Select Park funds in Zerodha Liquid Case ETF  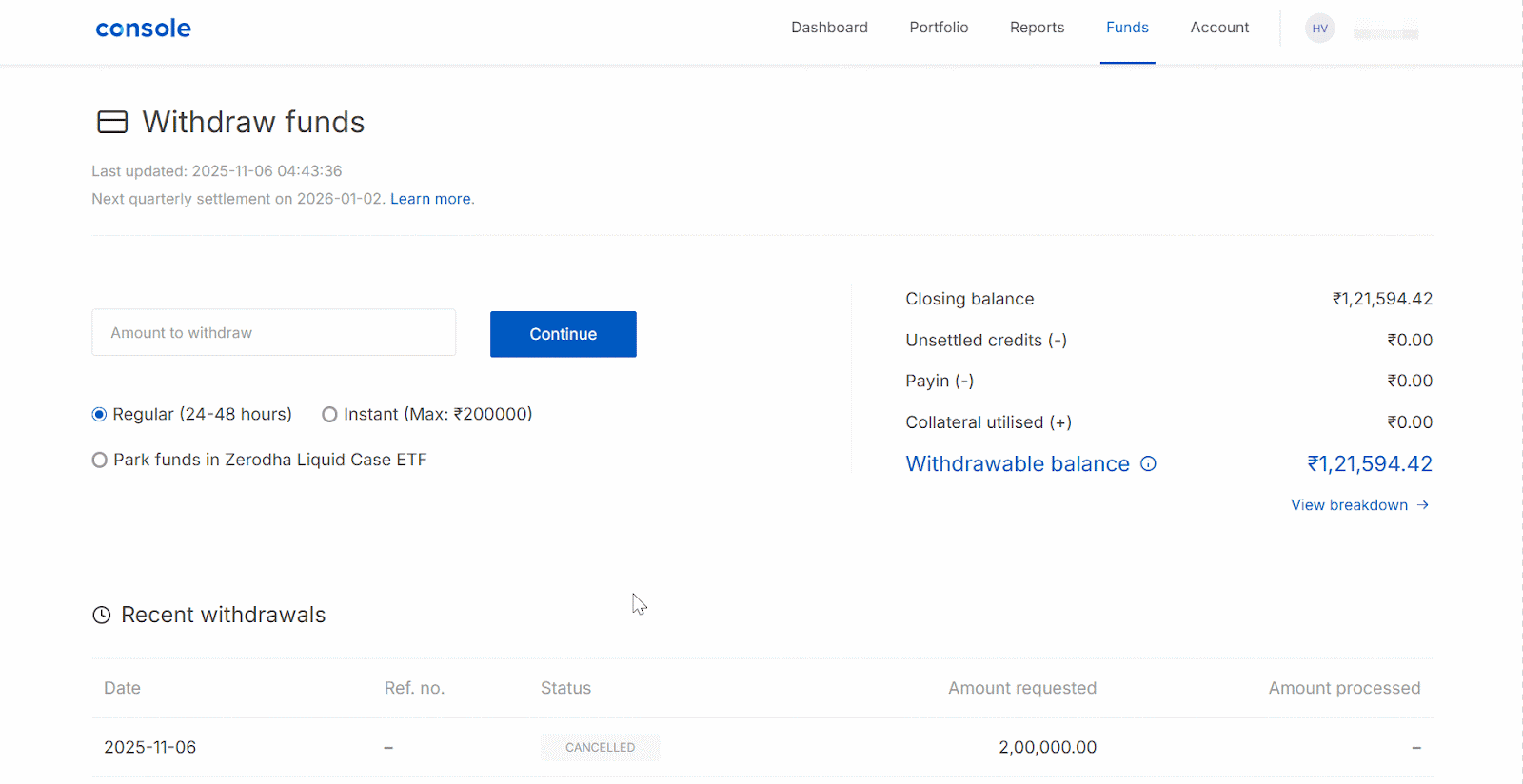(x=99, y=461)
